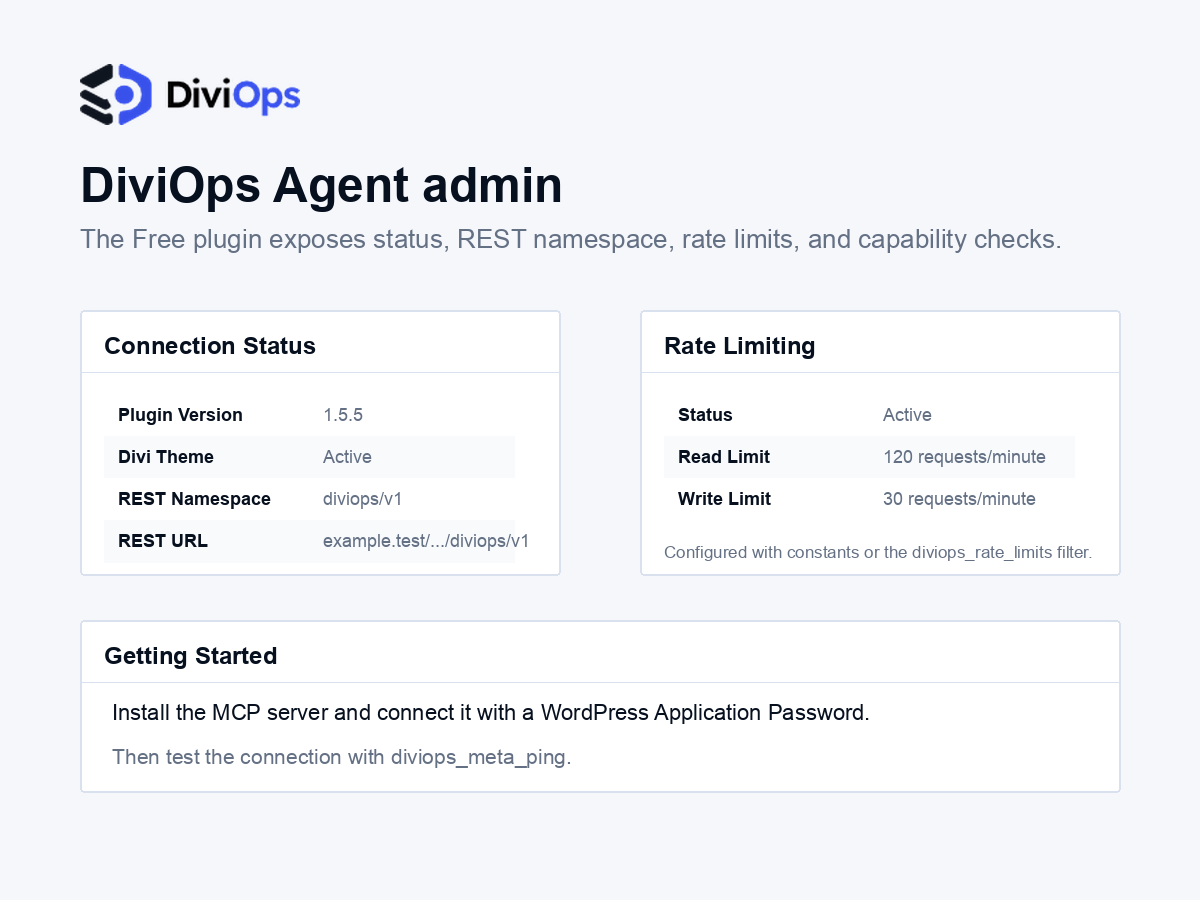Screen dimensions: 1200x900
Task: Select the Install the MCP server instruction
Action: [491, 713]
